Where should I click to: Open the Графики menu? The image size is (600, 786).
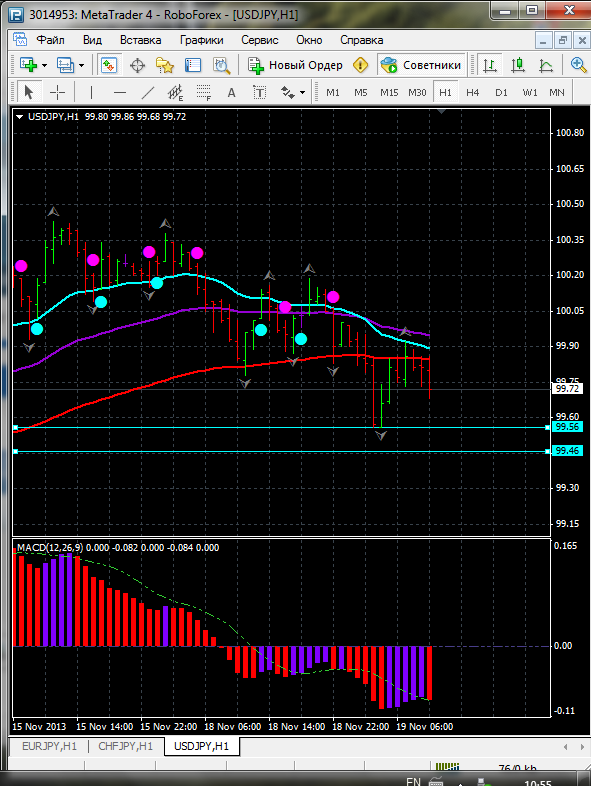click(202, 40)
